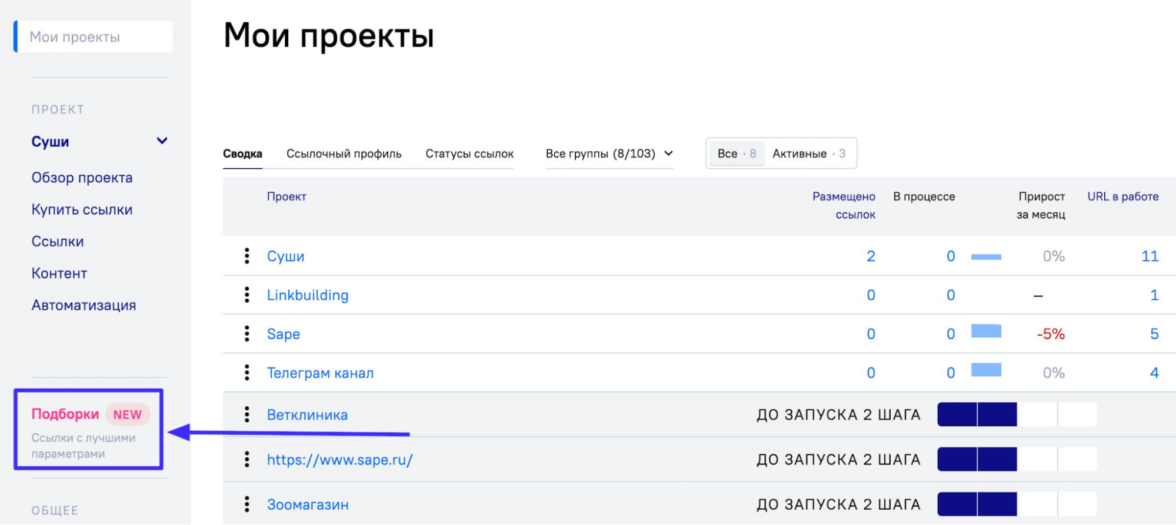Open three-dot menu for Ветклиника project
Screen dimensions: 1176x525
(x=246, y=414)
